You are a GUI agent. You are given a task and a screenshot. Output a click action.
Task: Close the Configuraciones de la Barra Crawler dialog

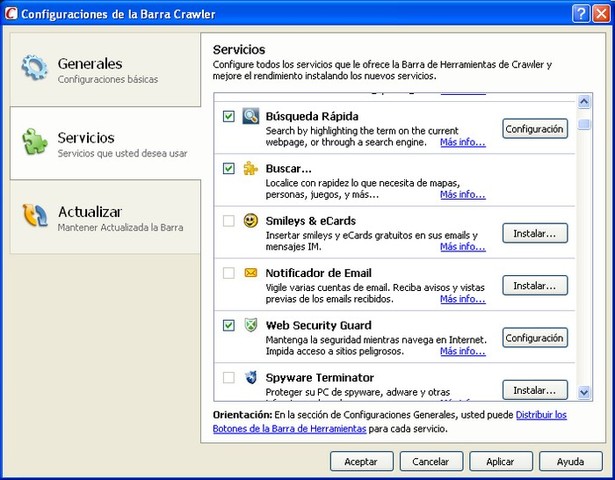pyautogui.click(x=600, y=14)
